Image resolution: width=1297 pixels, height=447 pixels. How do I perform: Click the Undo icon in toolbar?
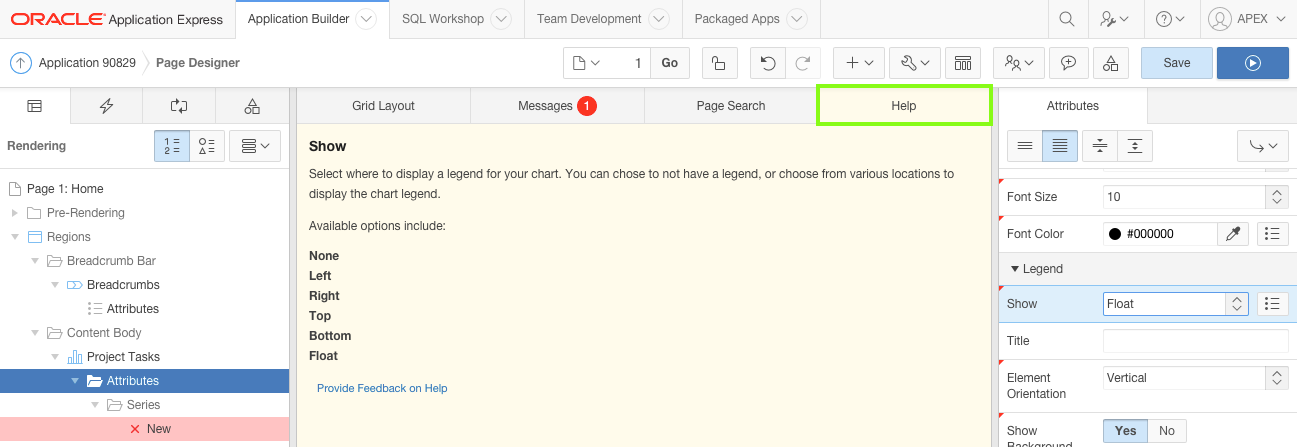click(x=768, y=63)
